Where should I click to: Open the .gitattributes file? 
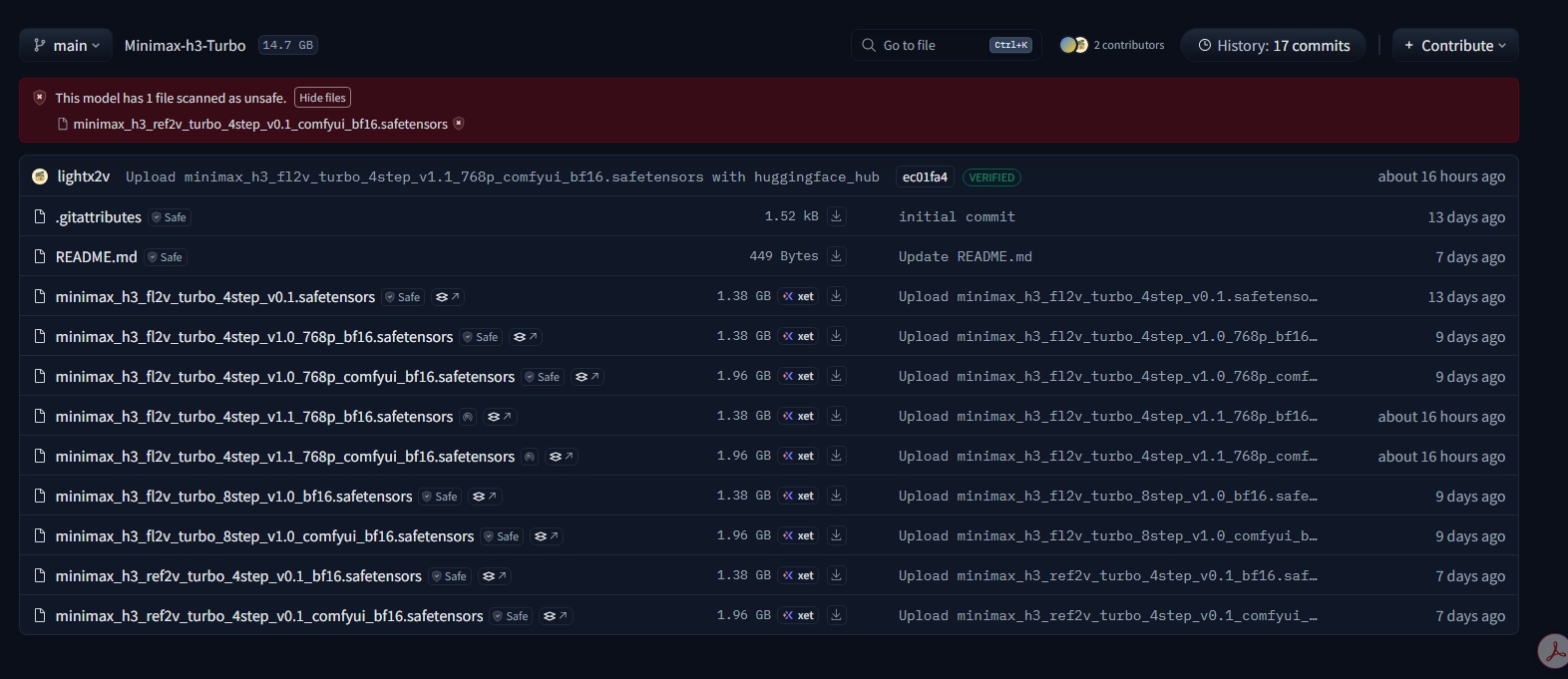[99, 216]
